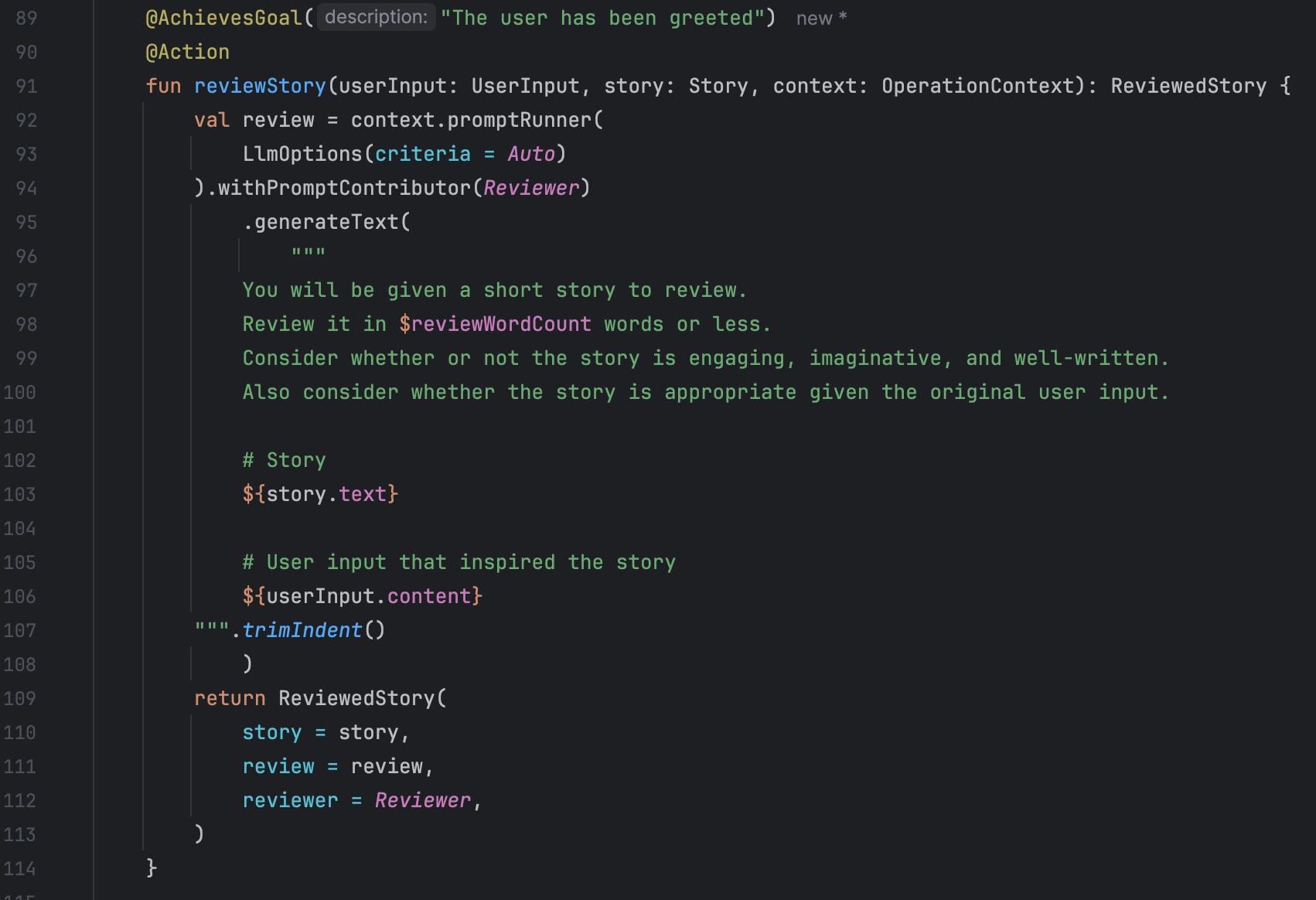Click the ReviewedStory return type
The image size is (1316, 900).
point(1188,86)
